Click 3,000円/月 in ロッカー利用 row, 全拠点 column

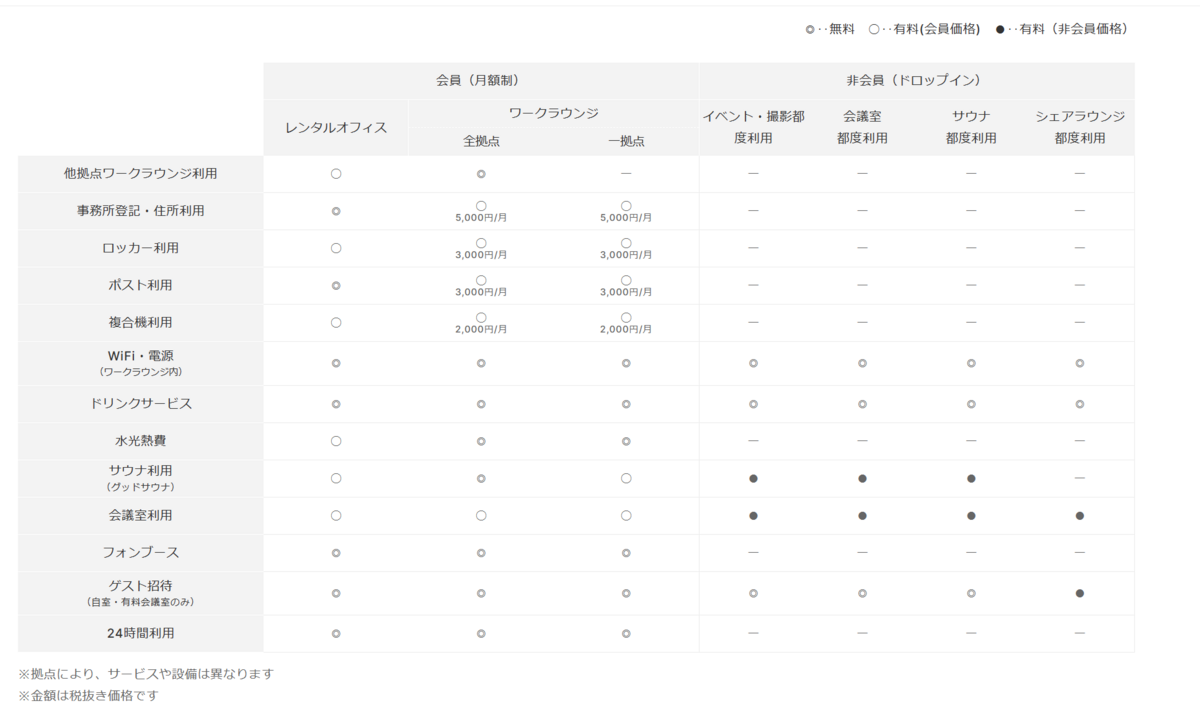[481, 255]
